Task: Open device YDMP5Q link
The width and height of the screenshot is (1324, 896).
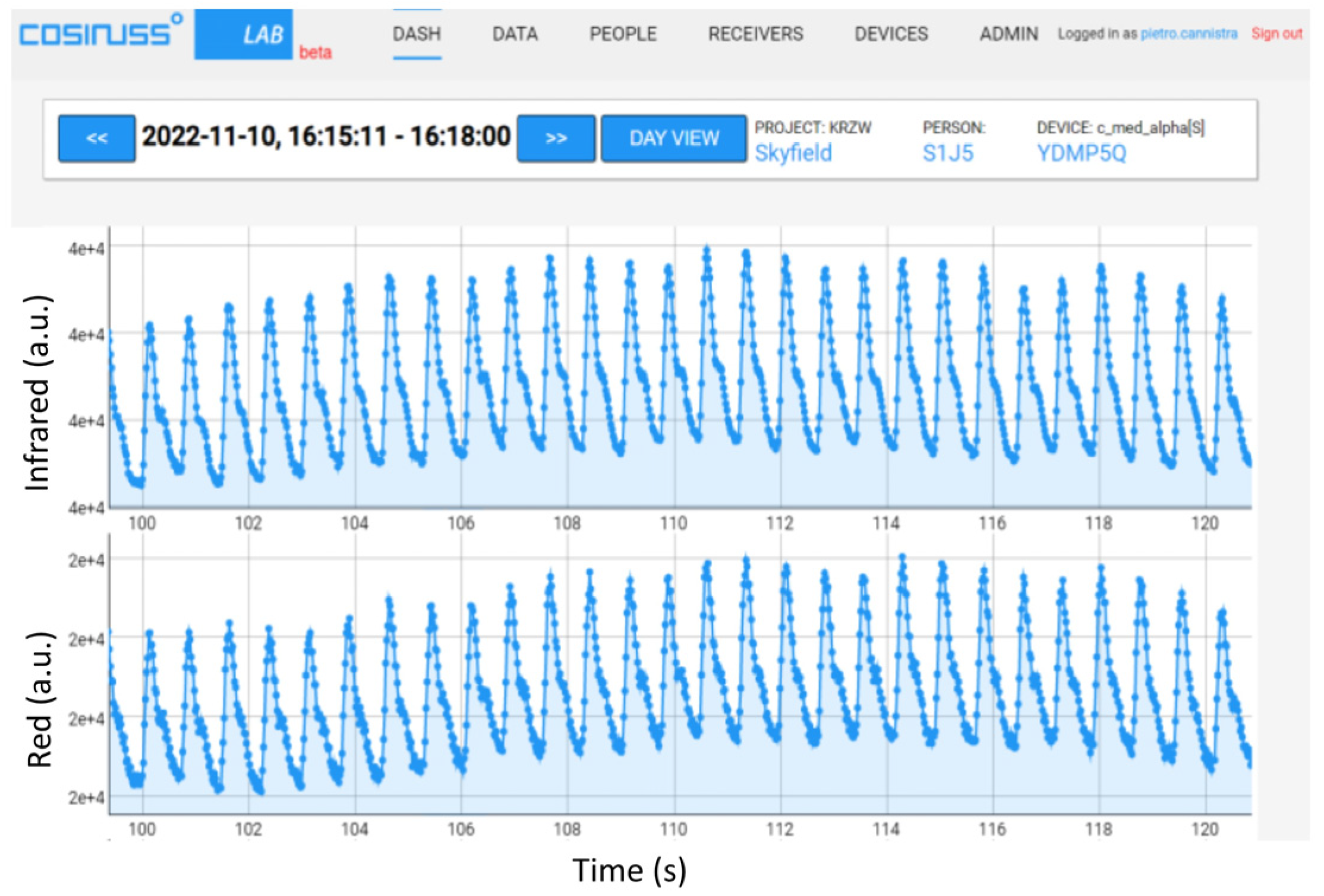Action: click(x=1081, y=153)
